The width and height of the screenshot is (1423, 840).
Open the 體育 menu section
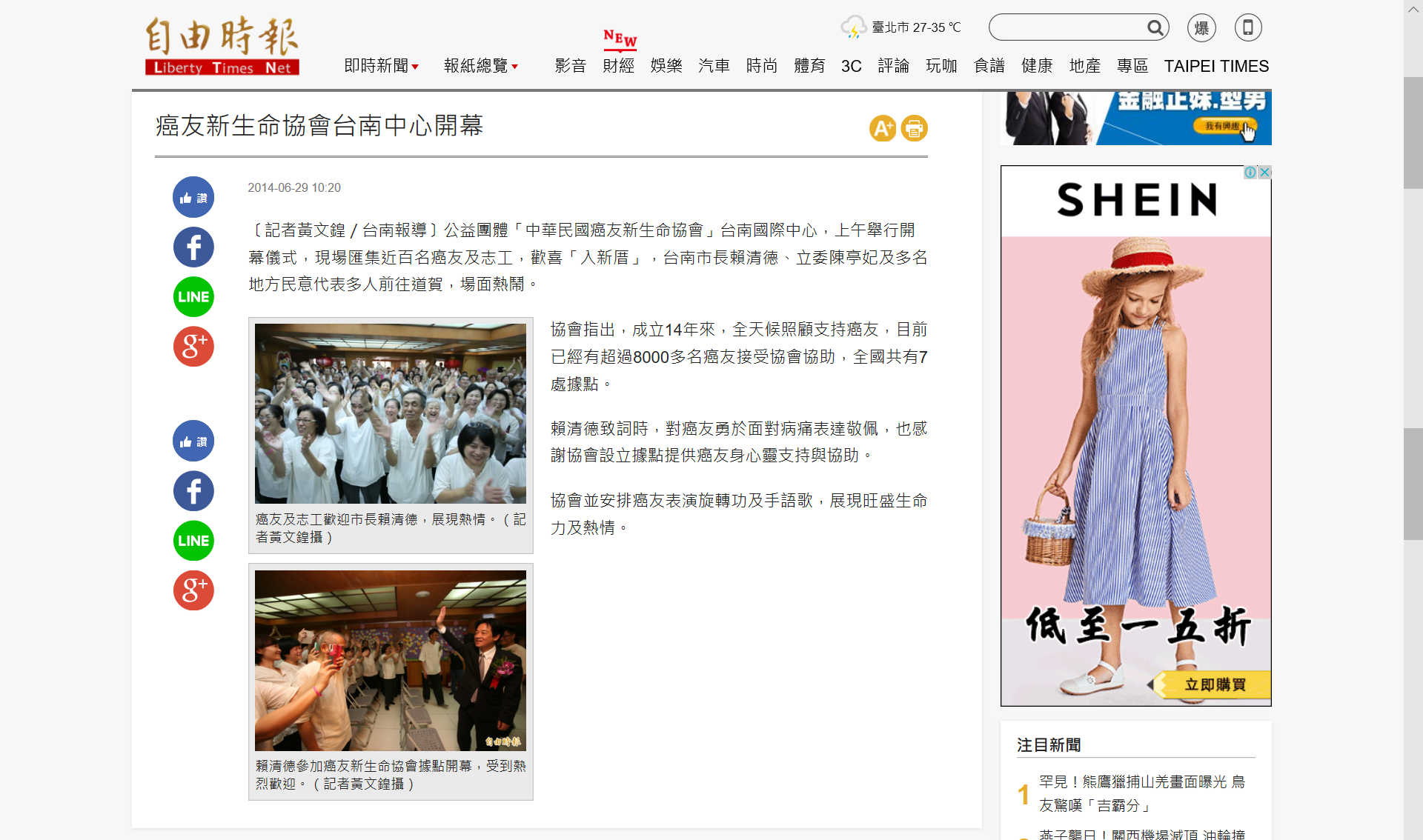point(809,66)
